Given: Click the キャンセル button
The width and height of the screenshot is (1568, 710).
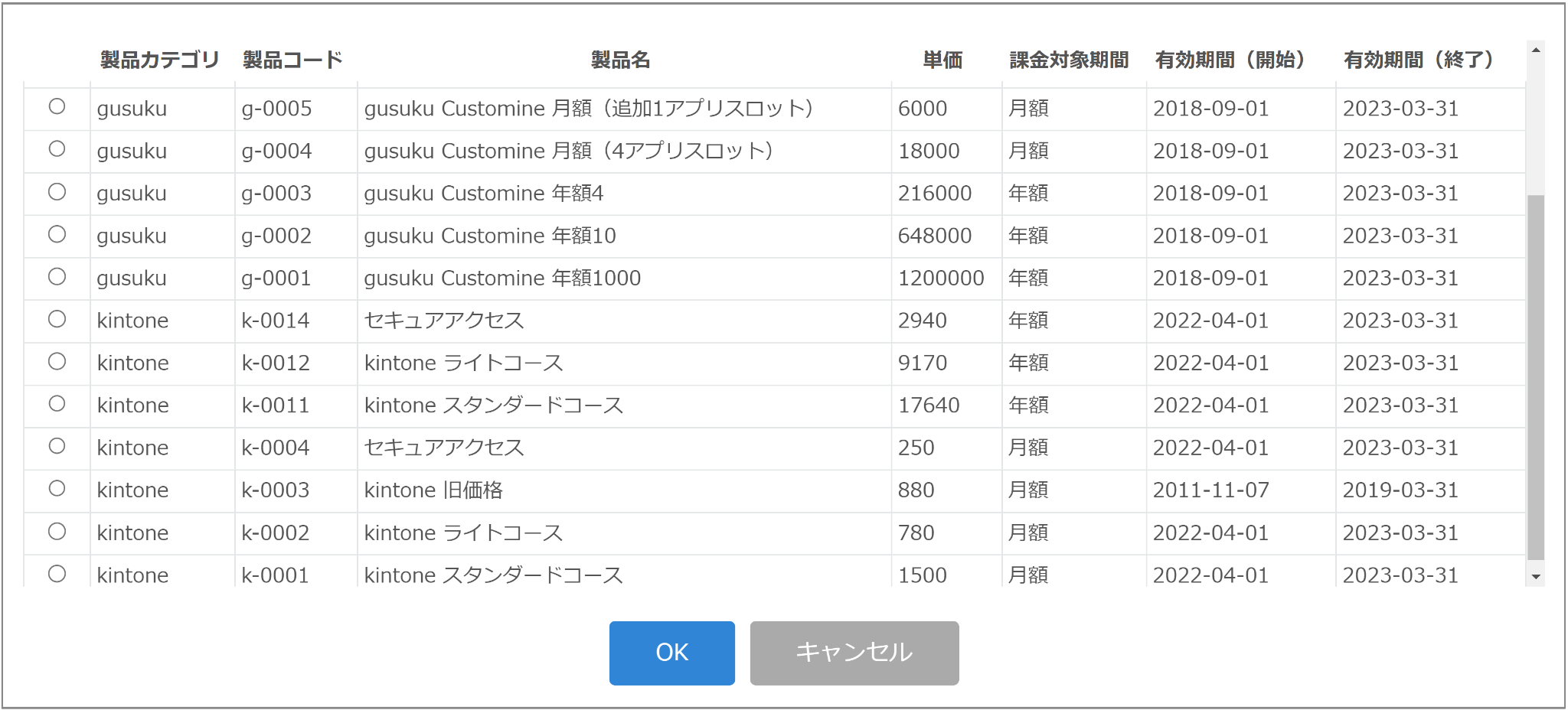Looking at the screenshot, I should [854, 653].
